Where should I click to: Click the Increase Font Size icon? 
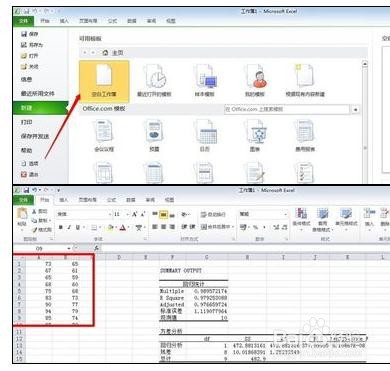click(135, 214)
